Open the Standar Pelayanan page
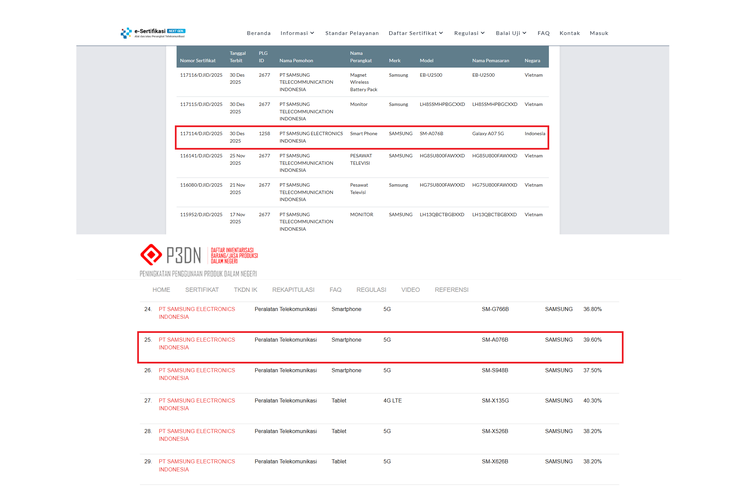Viewport: 750px width, 500px height. (352, 33)
